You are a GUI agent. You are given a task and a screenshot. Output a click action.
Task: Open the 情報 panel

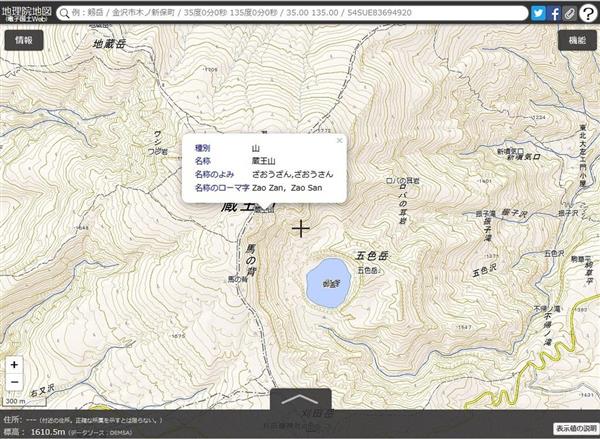24,40
